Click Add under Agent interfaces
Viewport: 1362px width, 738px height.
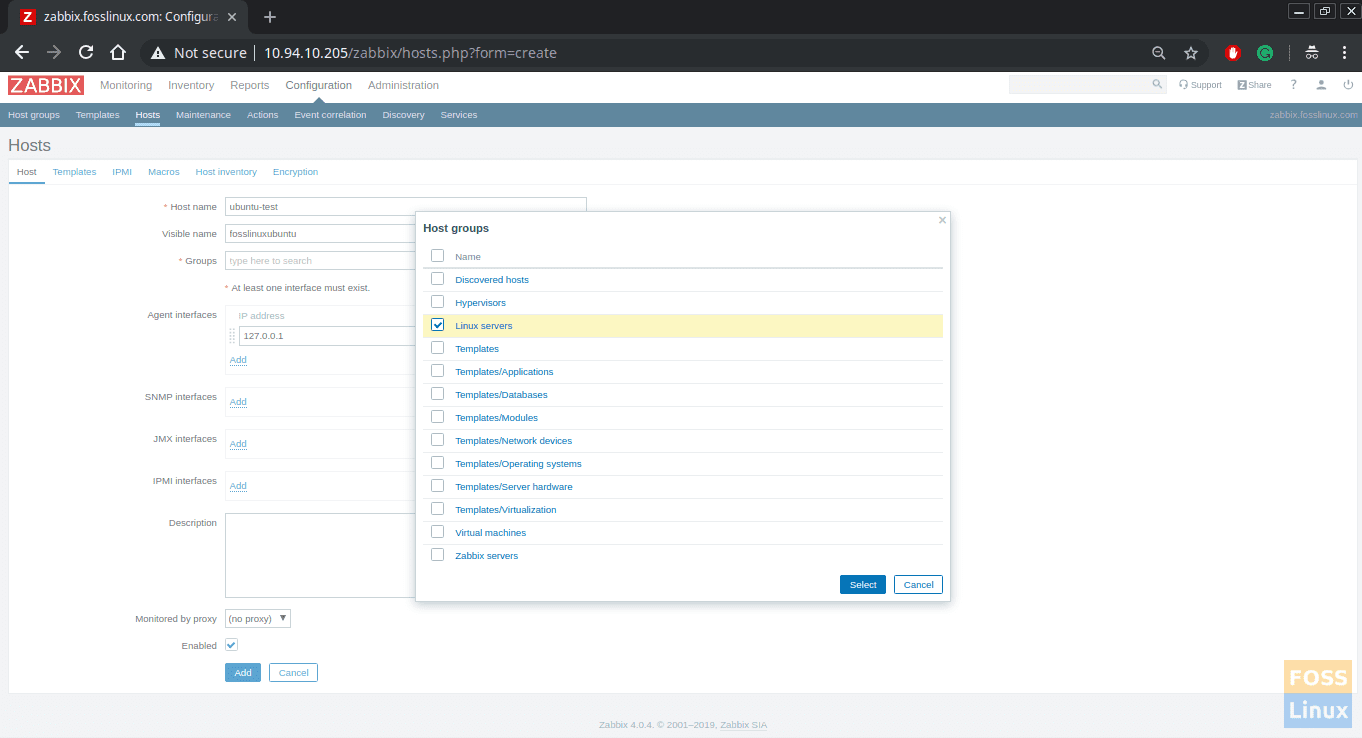coord(238,360)
